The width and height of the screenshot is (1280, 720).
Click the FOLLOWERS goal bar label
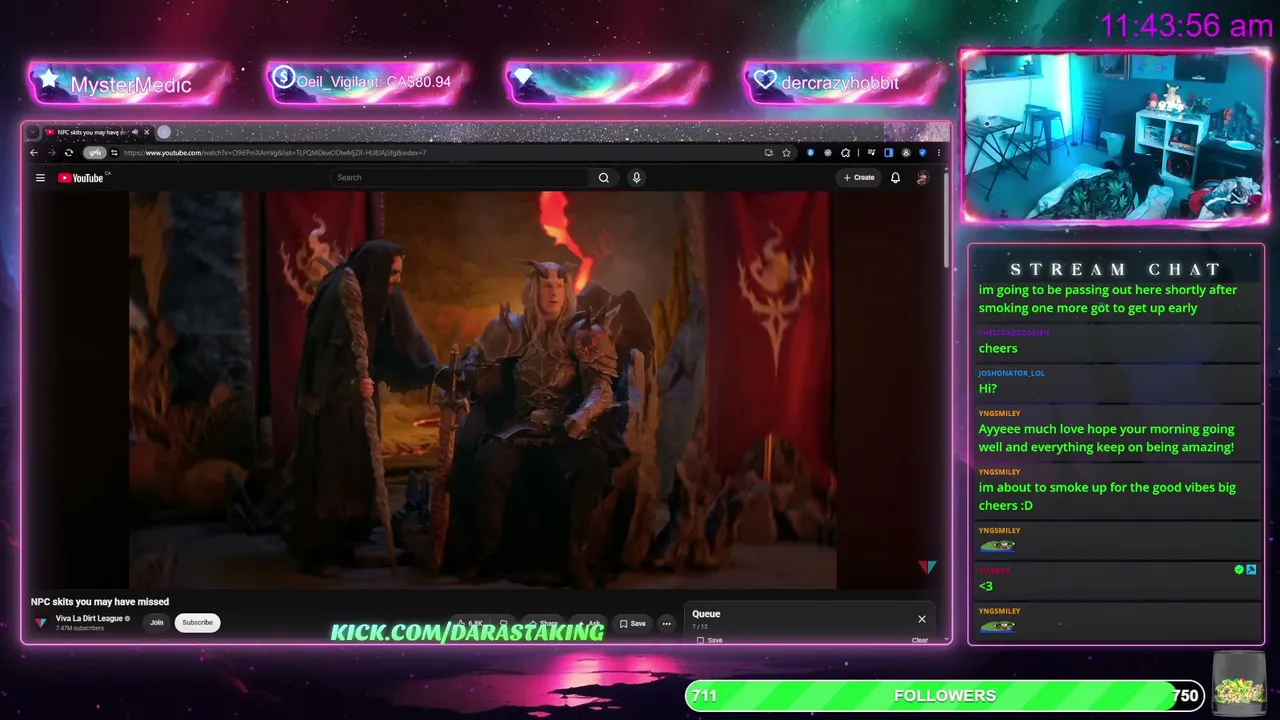pos(945,696)
